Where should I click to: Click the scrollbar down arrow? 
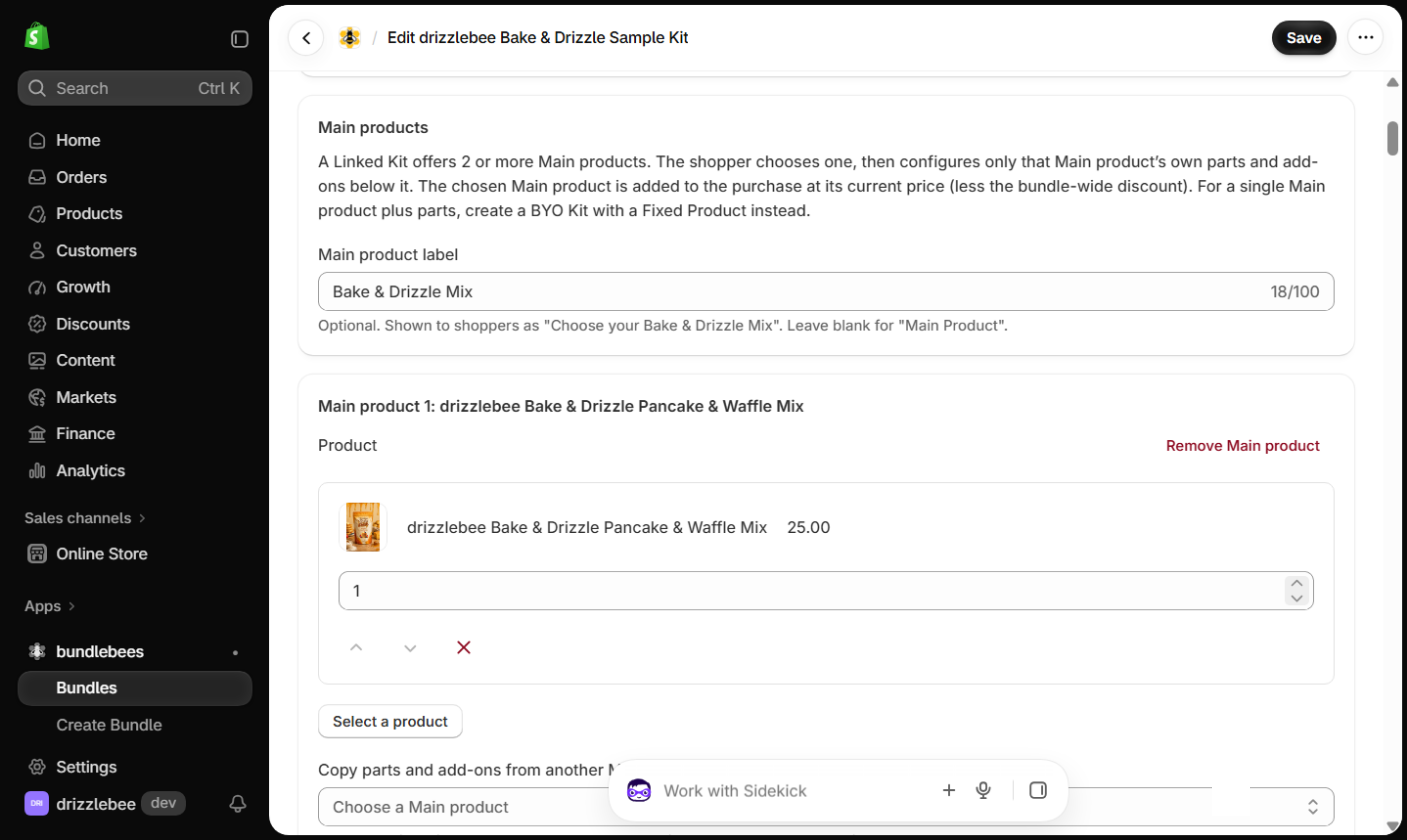(x=1392, y=826)
